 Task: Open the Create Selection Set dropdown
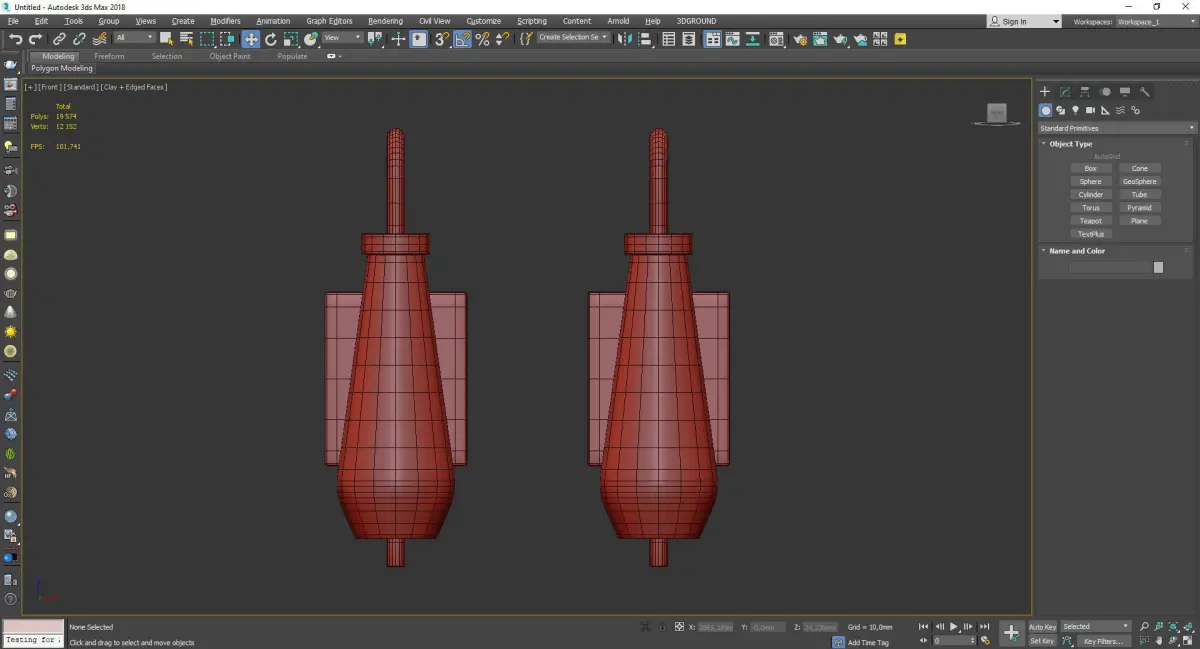pos(572,38)
